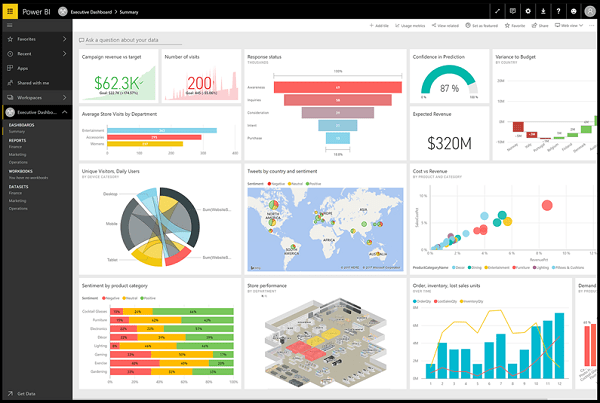
Task: Open the notifications chat icon in the header
Action: point(513,11)
